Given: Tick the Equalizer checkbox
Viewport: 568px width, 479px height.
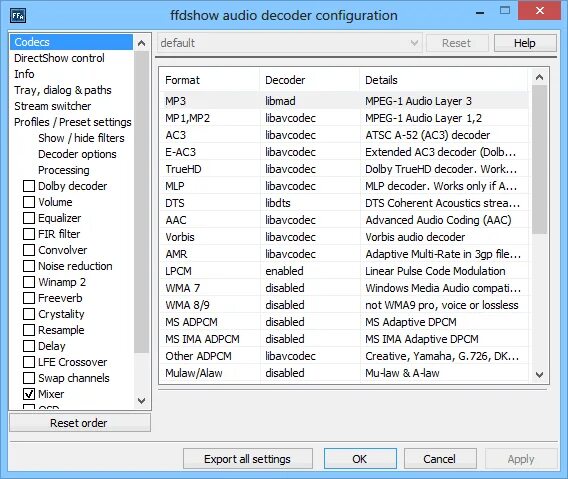Looking at the screenshot, I should [29, 218].
